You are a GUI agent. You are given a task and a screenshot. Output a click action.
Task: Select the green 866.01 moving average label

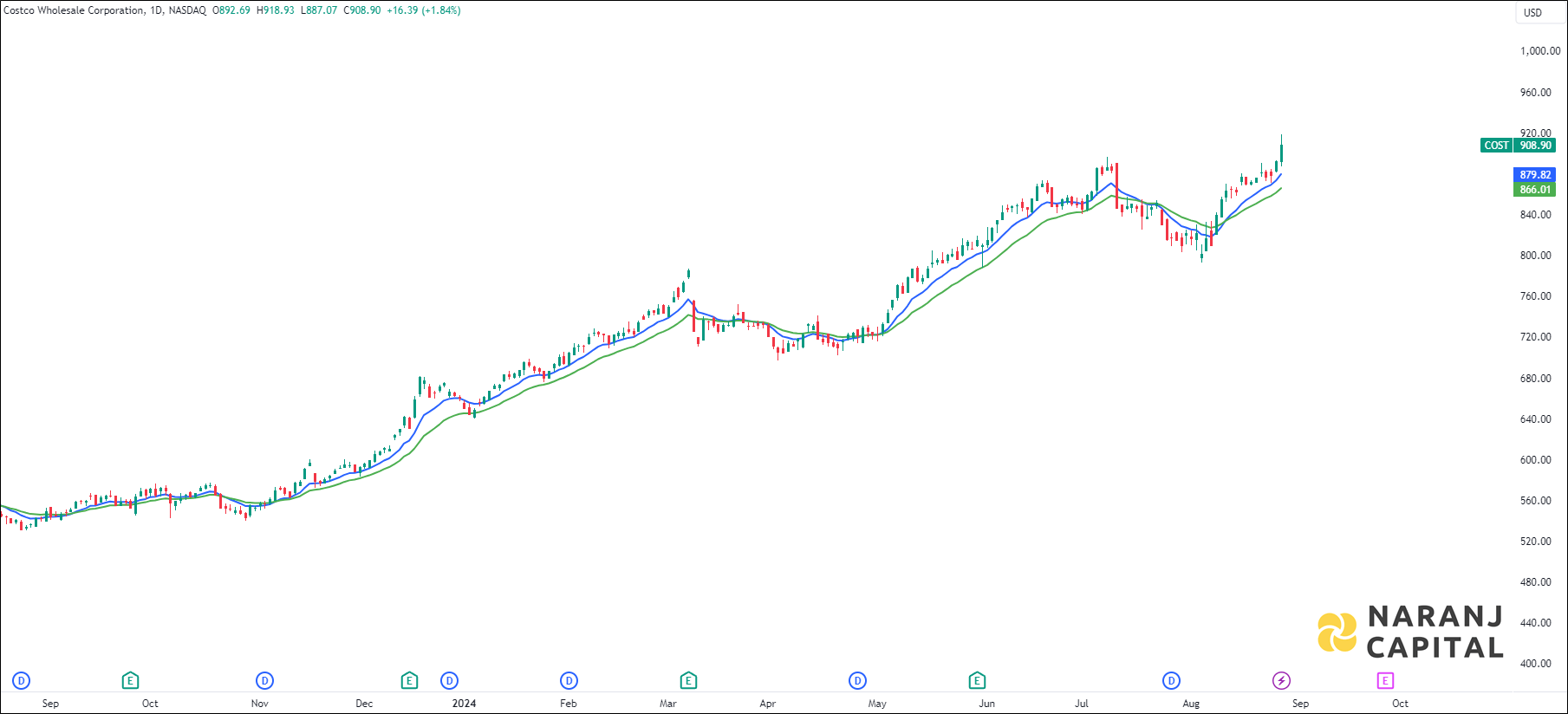(1535, 190)
